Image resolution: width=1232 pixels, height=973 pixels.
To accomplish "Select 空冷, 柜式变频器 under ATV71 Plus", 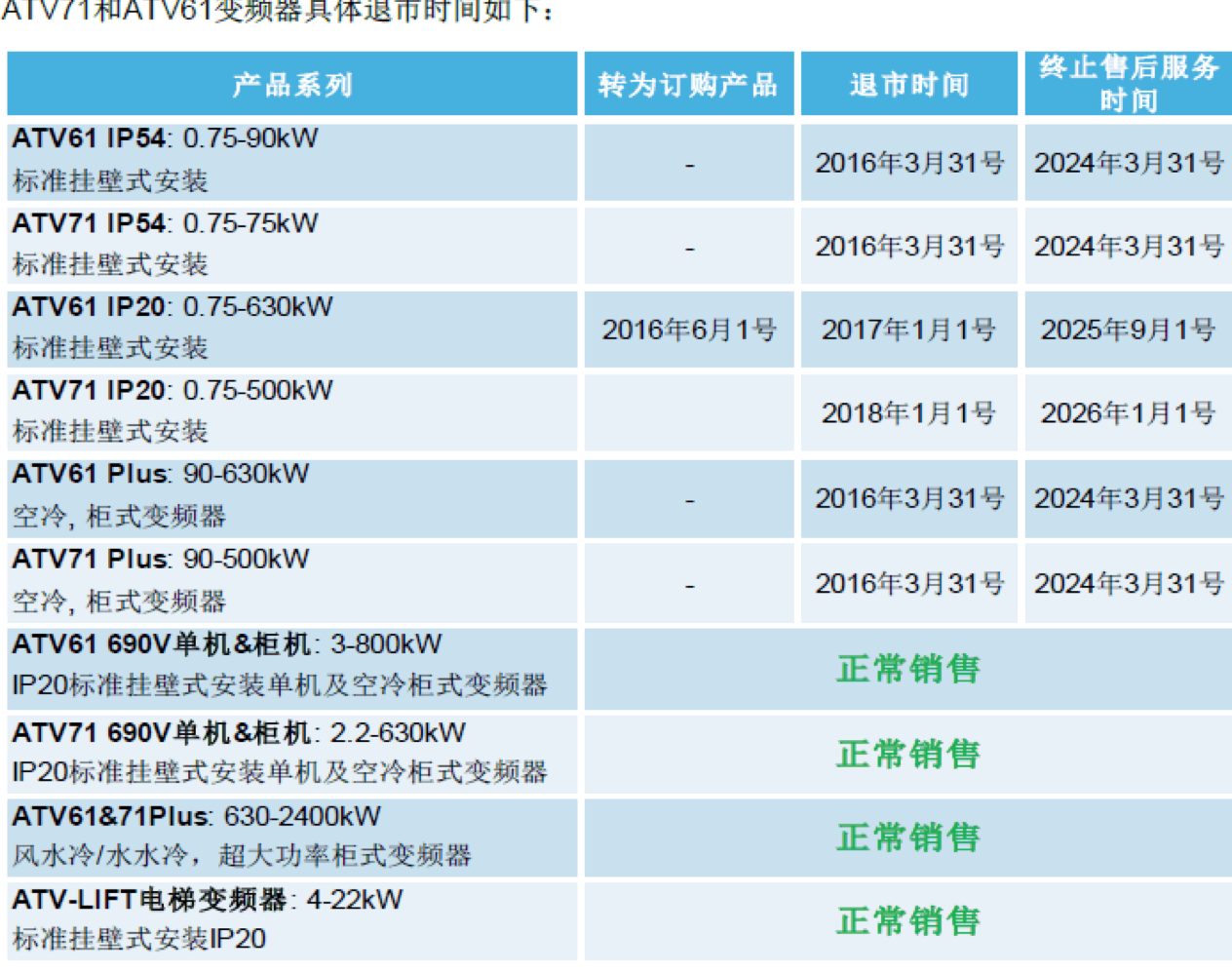I will 119,602.
